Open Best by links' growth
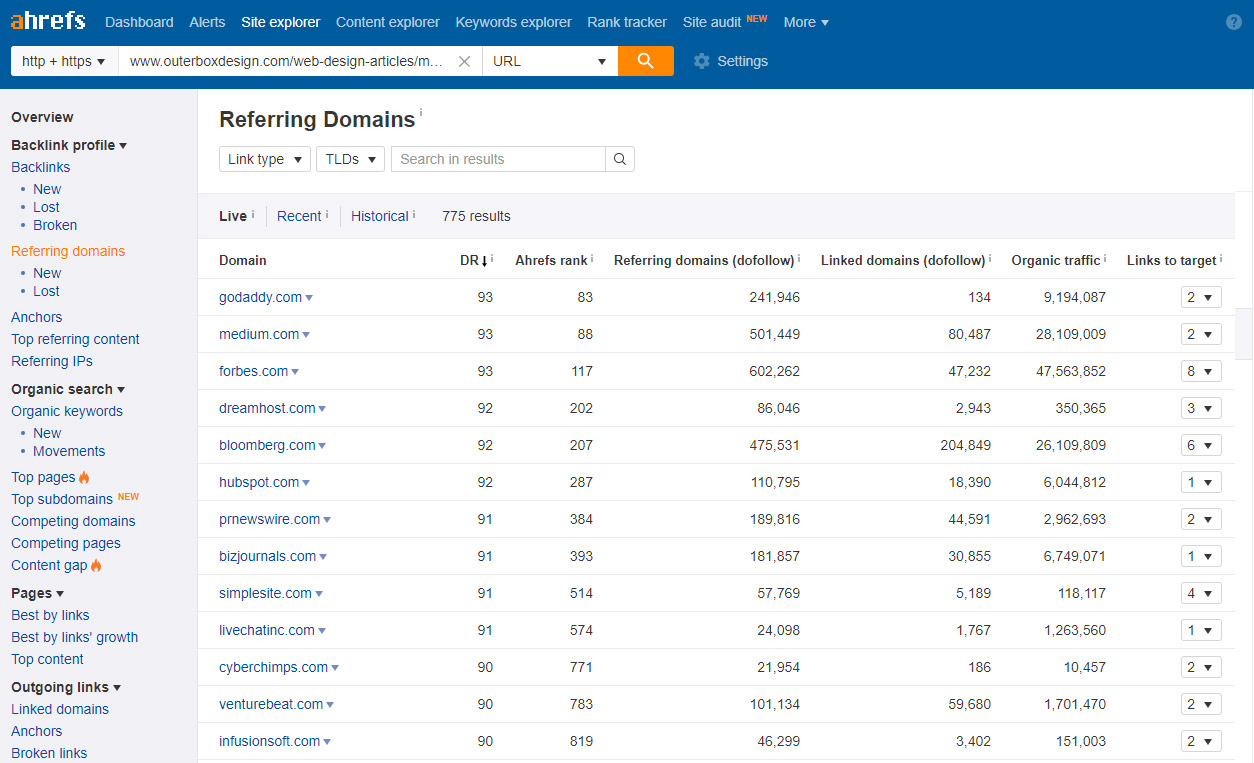This screenshot has width=1254, height=763. pyautogui.click(x=75, y=637)
